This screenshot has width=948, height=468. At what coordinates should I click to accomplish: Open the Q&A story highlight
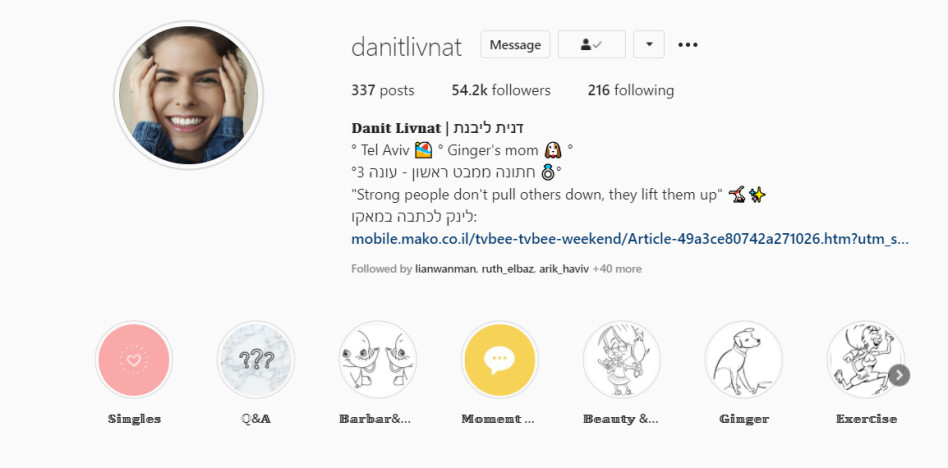256,360
